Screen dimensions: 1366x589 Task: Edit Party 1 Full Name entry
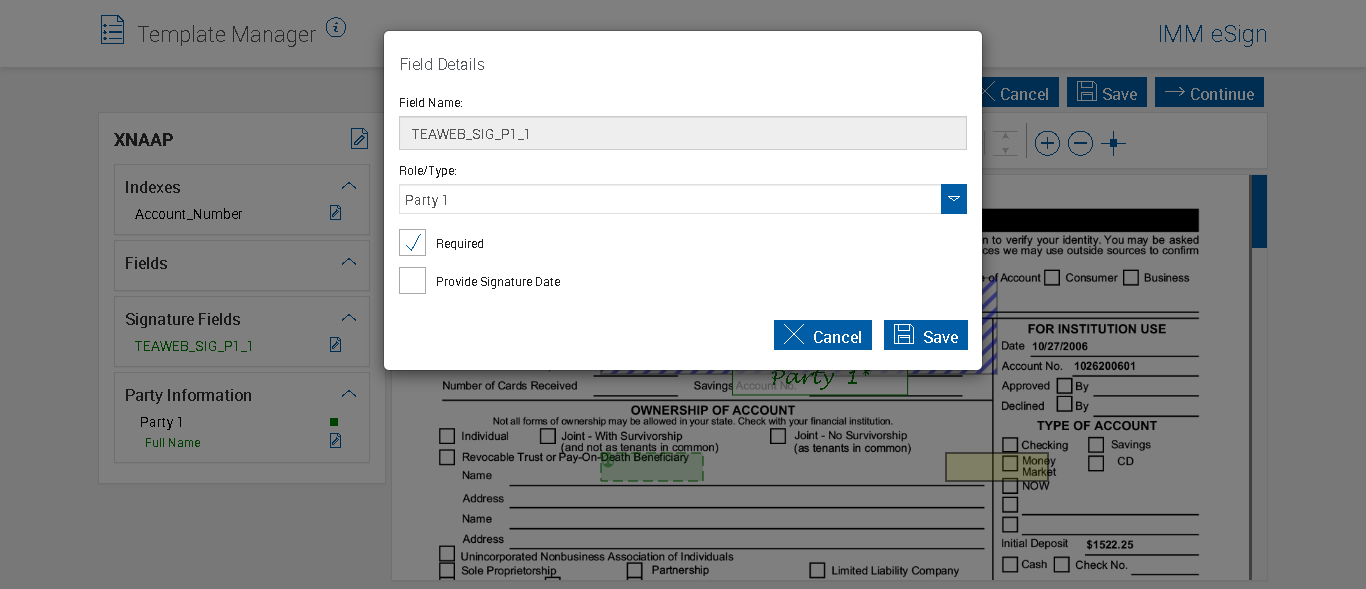point(336,441)
